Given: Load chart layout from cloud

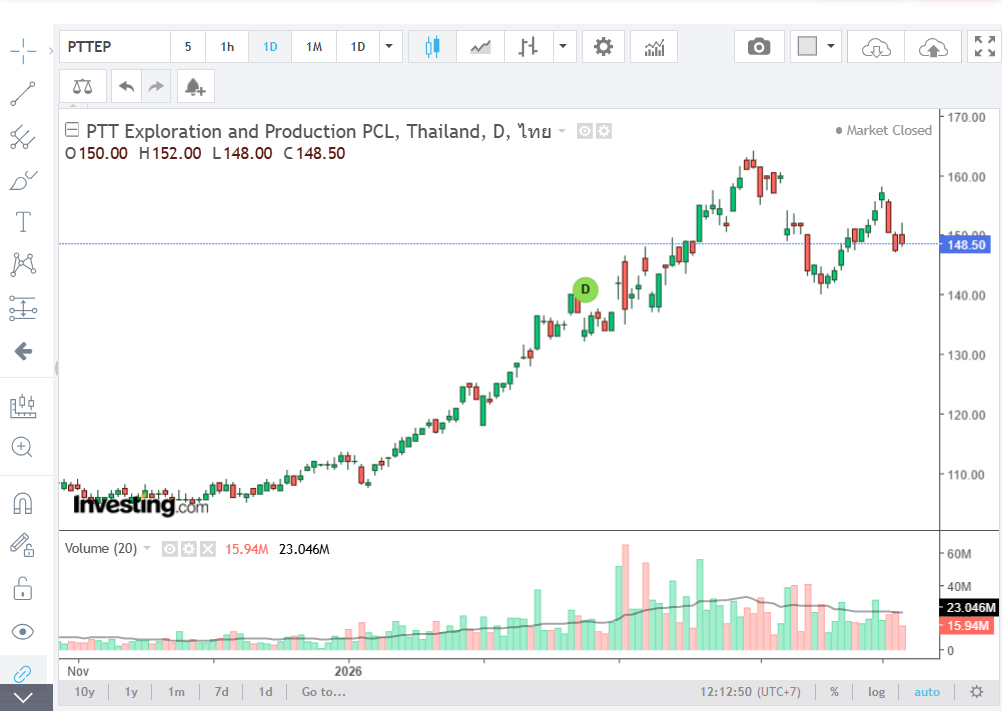Looking at the screenshot, I should pos(875,47).
